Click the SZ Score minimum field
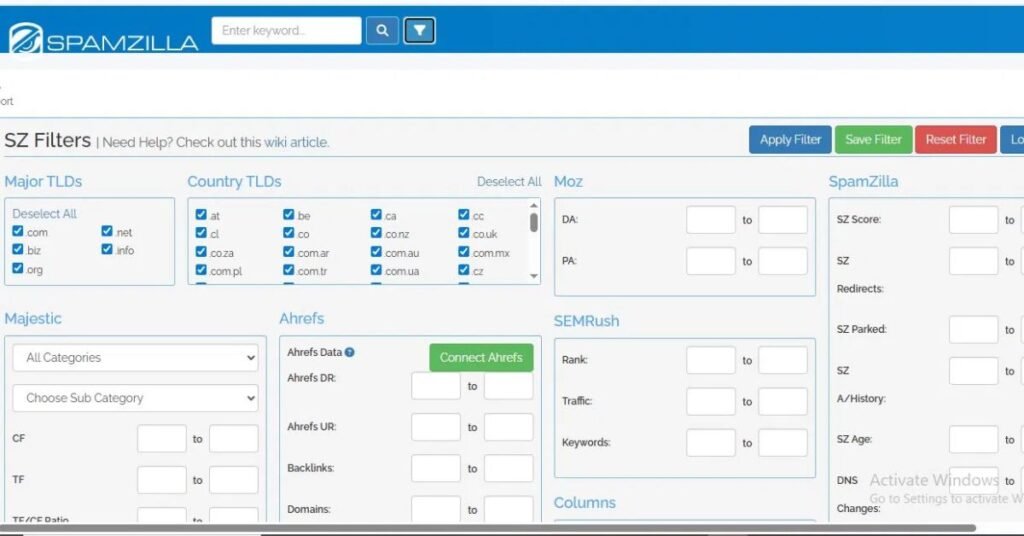Viewport: 1024px width, 536px height. (974, 220)
